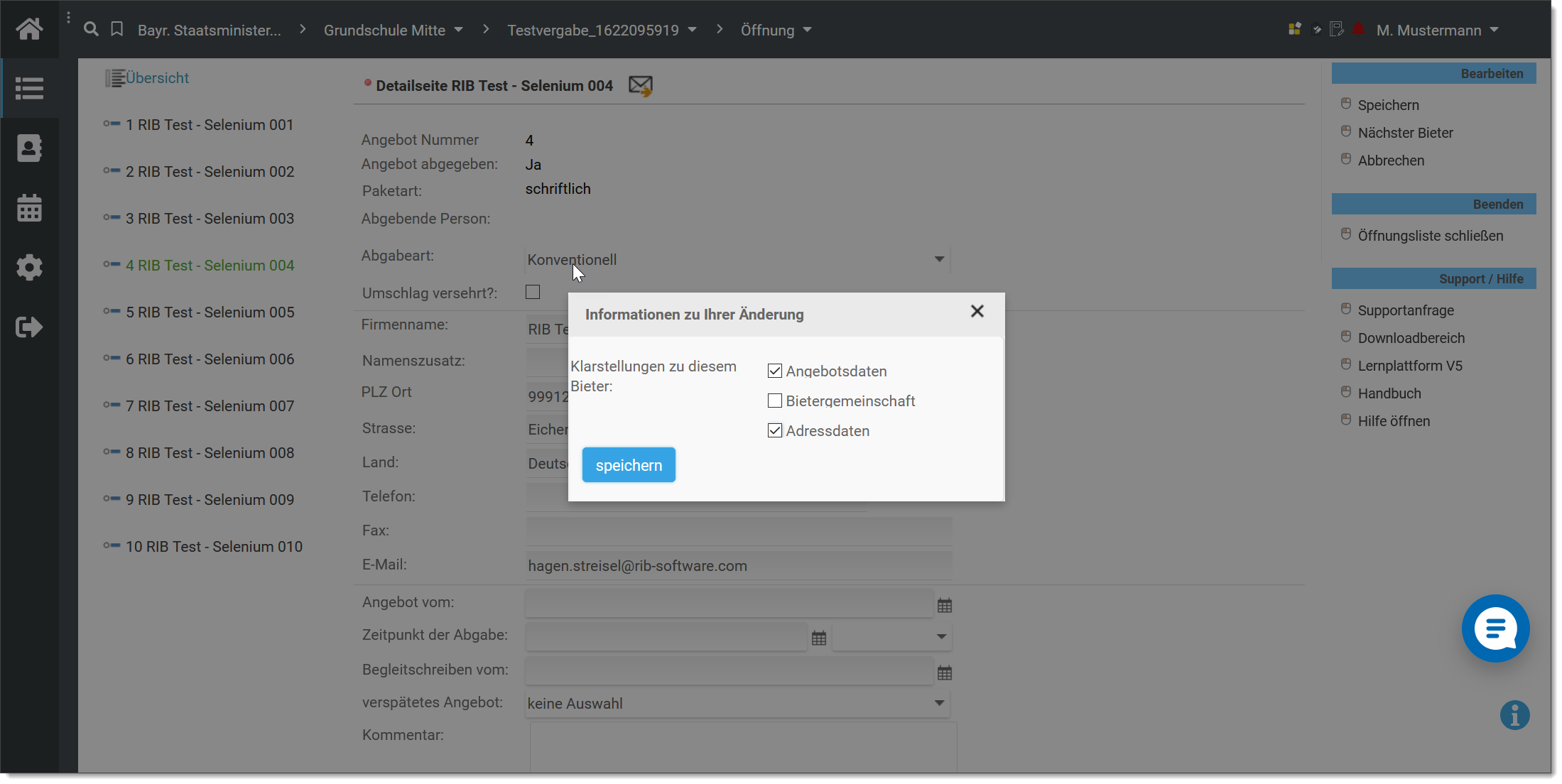Select 4 RIB Test - Selenium 004
Image resolution: width=1562 pixels, height=784 pixels.
(x=210, y=265)
